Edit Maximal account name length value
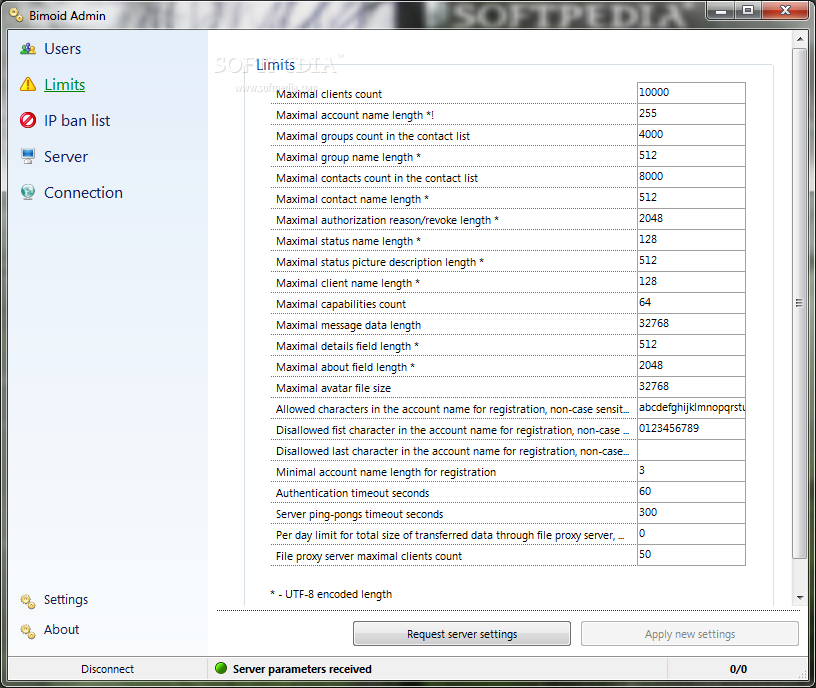 [x=691, y=114]
